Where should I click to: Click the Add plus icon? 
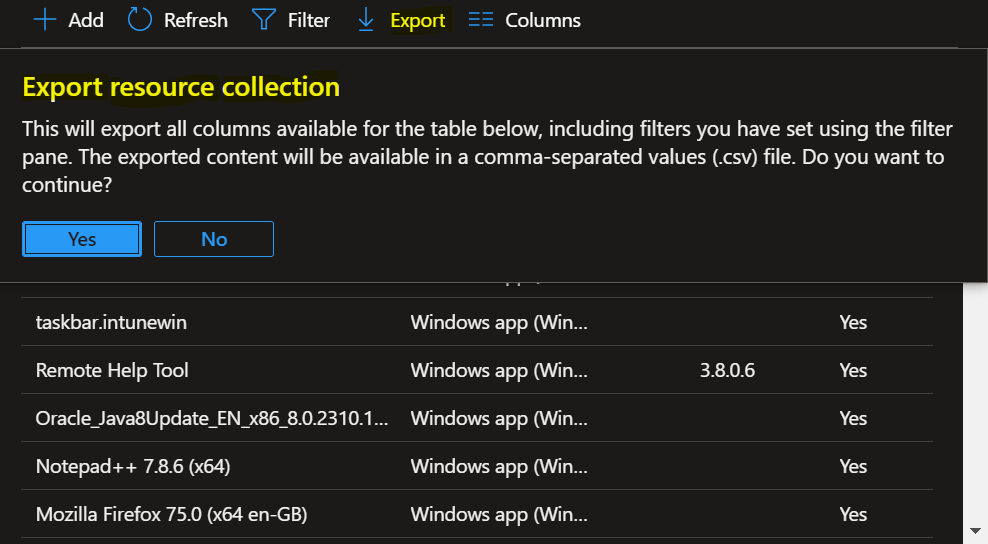click(x=45, y=20)
